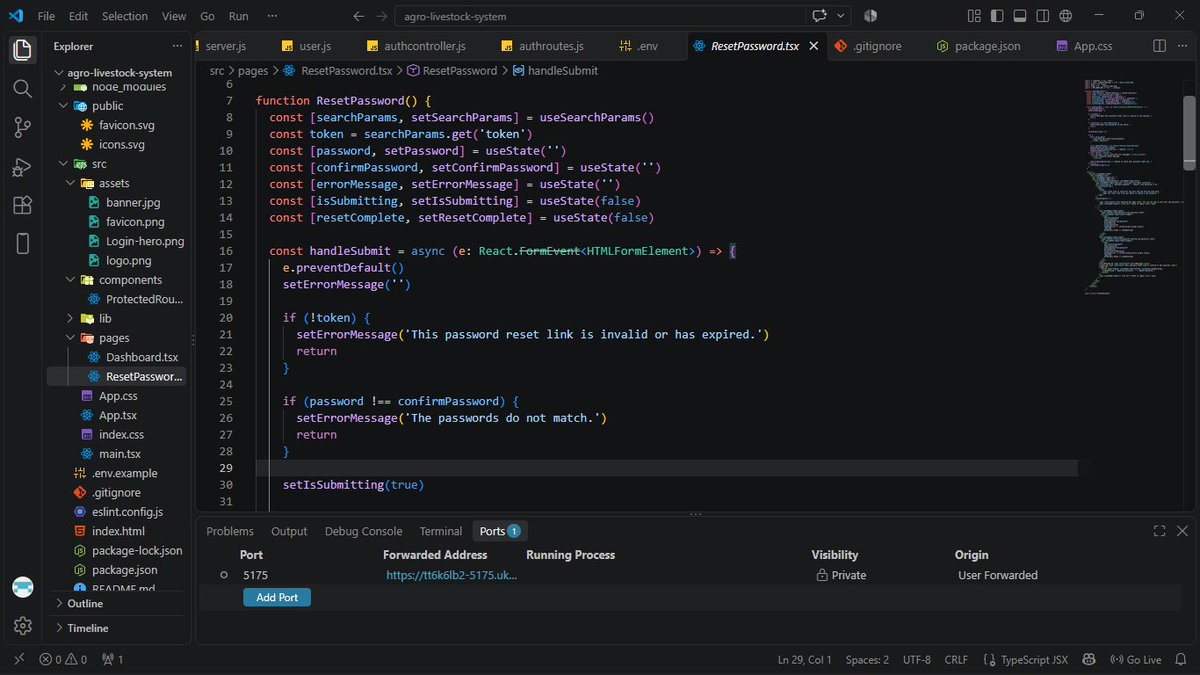Toggle the bottom panel visibility
Viewport: 1200px width, 675px height.
(1019, 16)
